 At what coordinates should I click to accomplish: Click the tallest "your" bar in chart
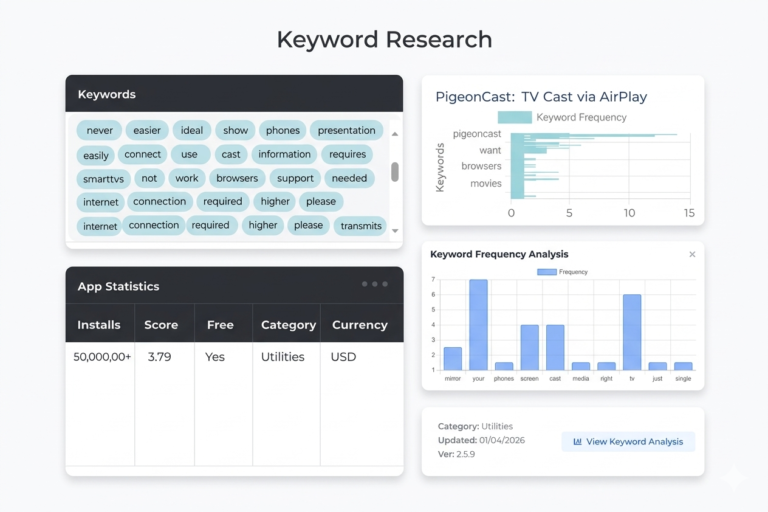(x=478, y=325)
